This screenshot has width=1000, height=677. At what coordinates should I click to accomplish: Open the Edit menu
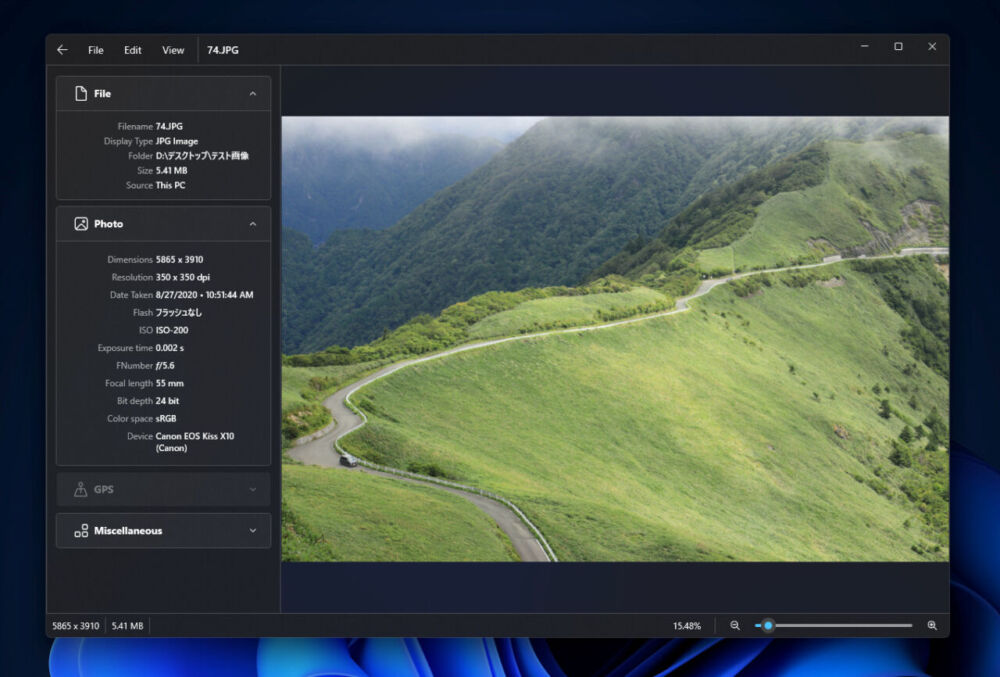click(x=133, y=50)
